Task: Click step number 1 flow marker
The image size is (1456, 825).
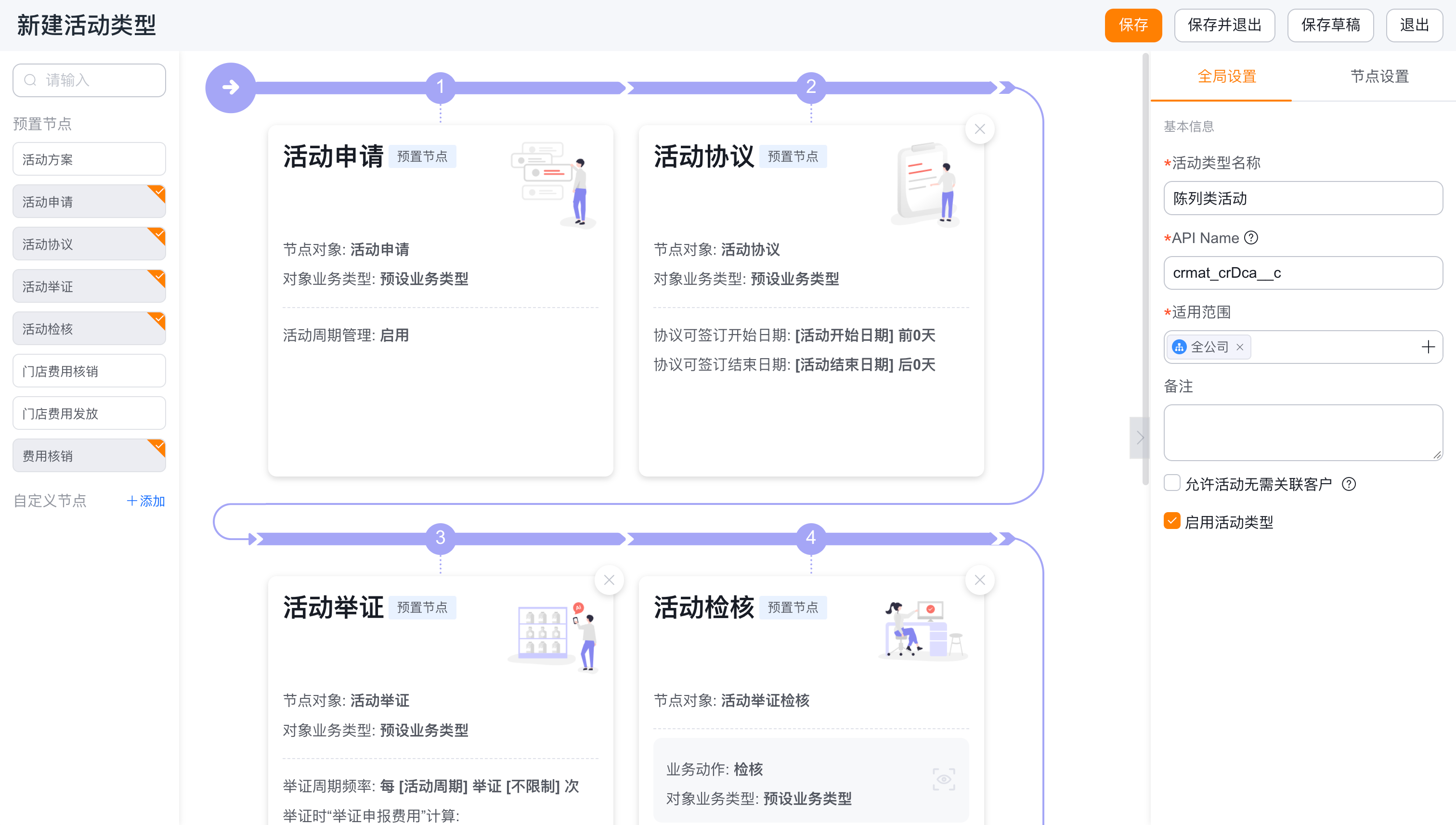Action: [441, 87]
